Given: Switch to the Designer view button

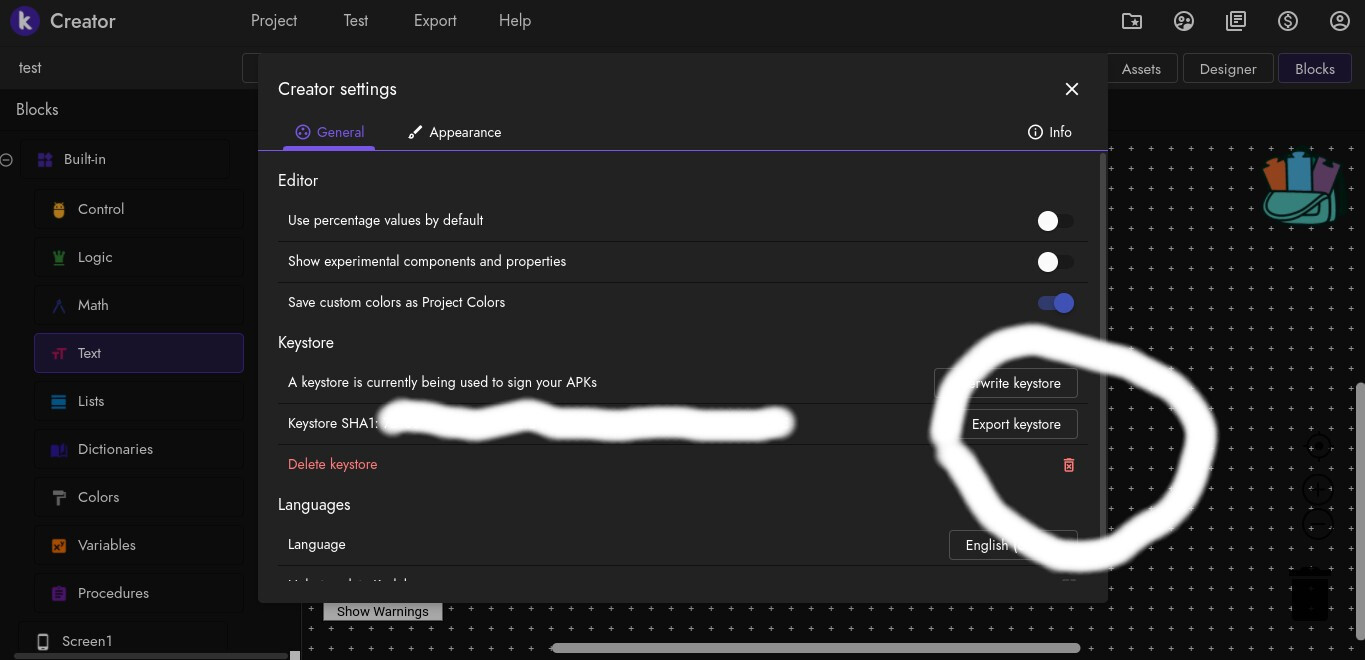Looking at the screenshot, I should pos(1228,68).
